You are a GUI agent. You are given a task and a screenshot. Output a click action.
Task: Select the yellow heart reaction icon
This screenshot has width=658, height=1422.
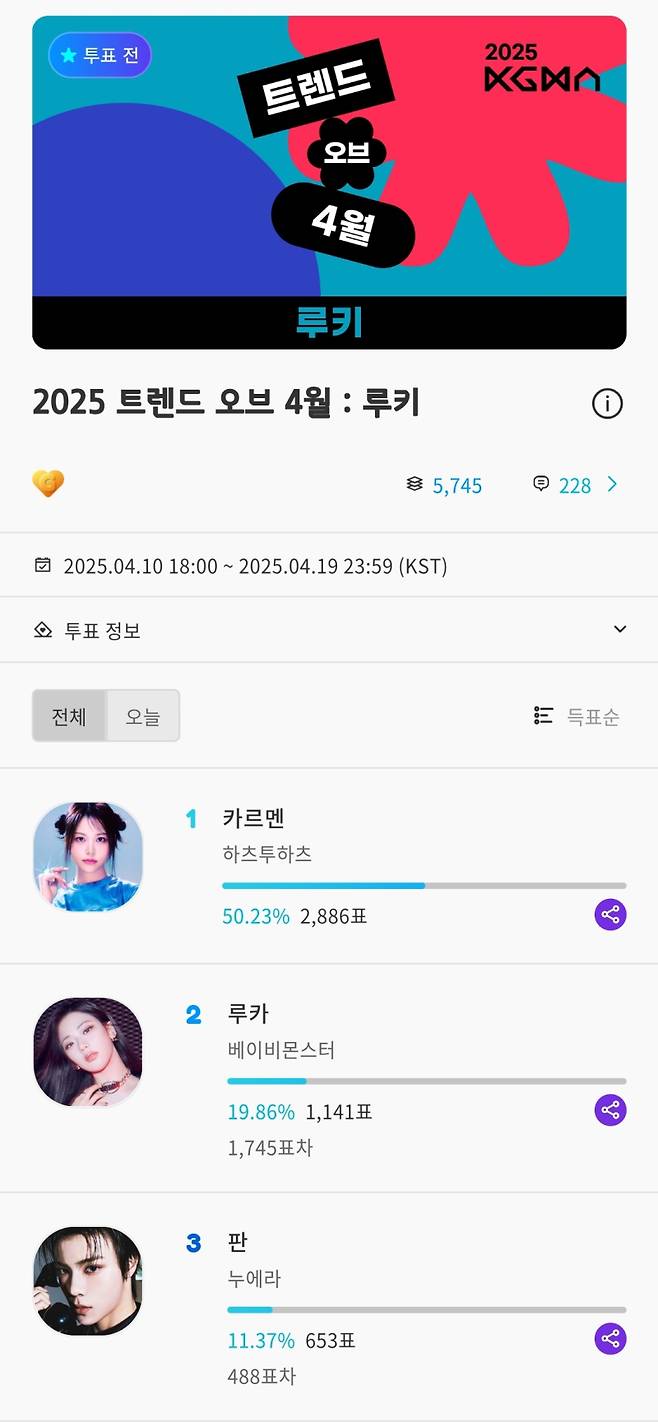point(48,485)
